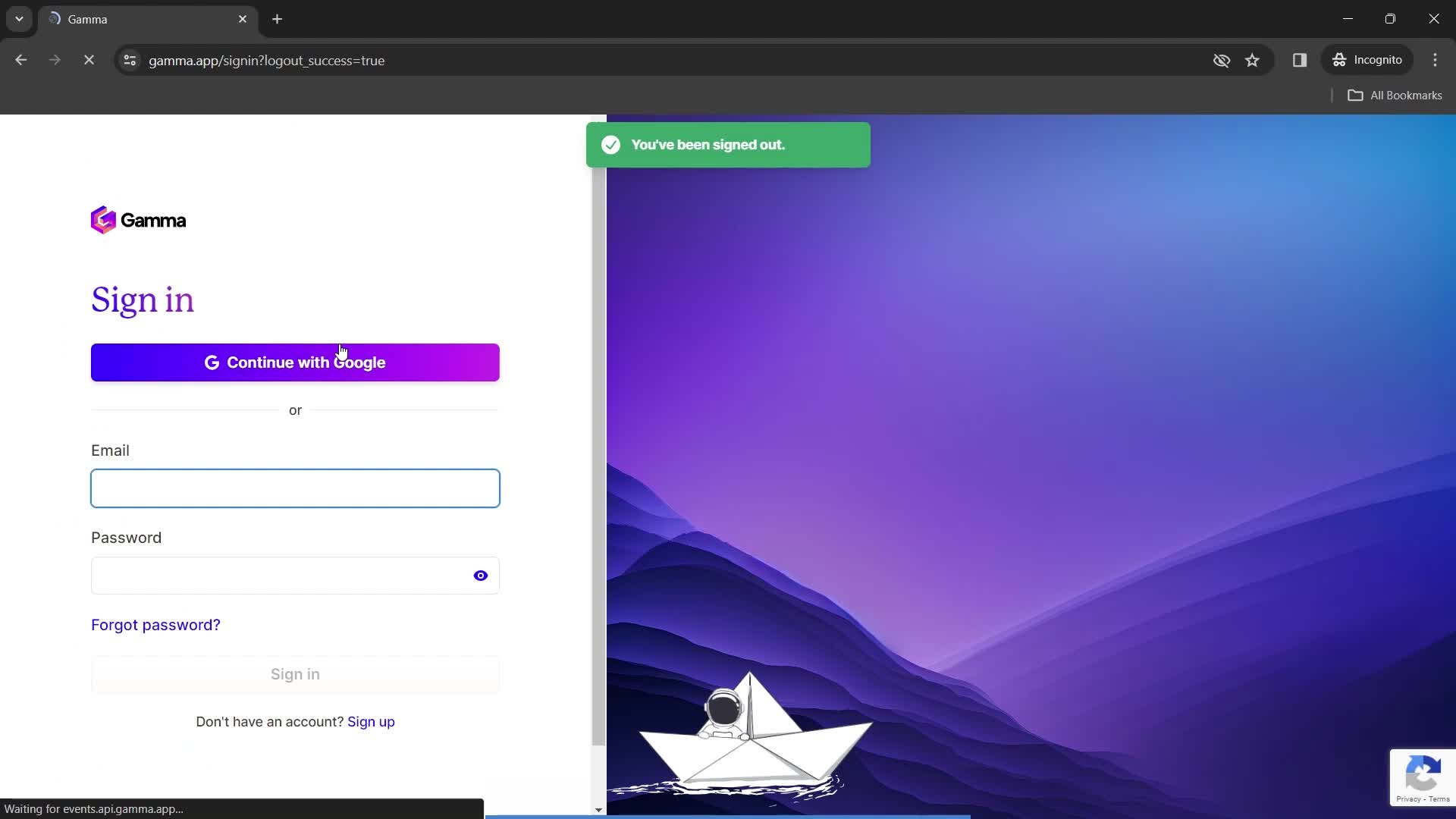1456x819 pixels.
Task: Click the browser tab dropdown arrow
Action: tap(19, 19)
